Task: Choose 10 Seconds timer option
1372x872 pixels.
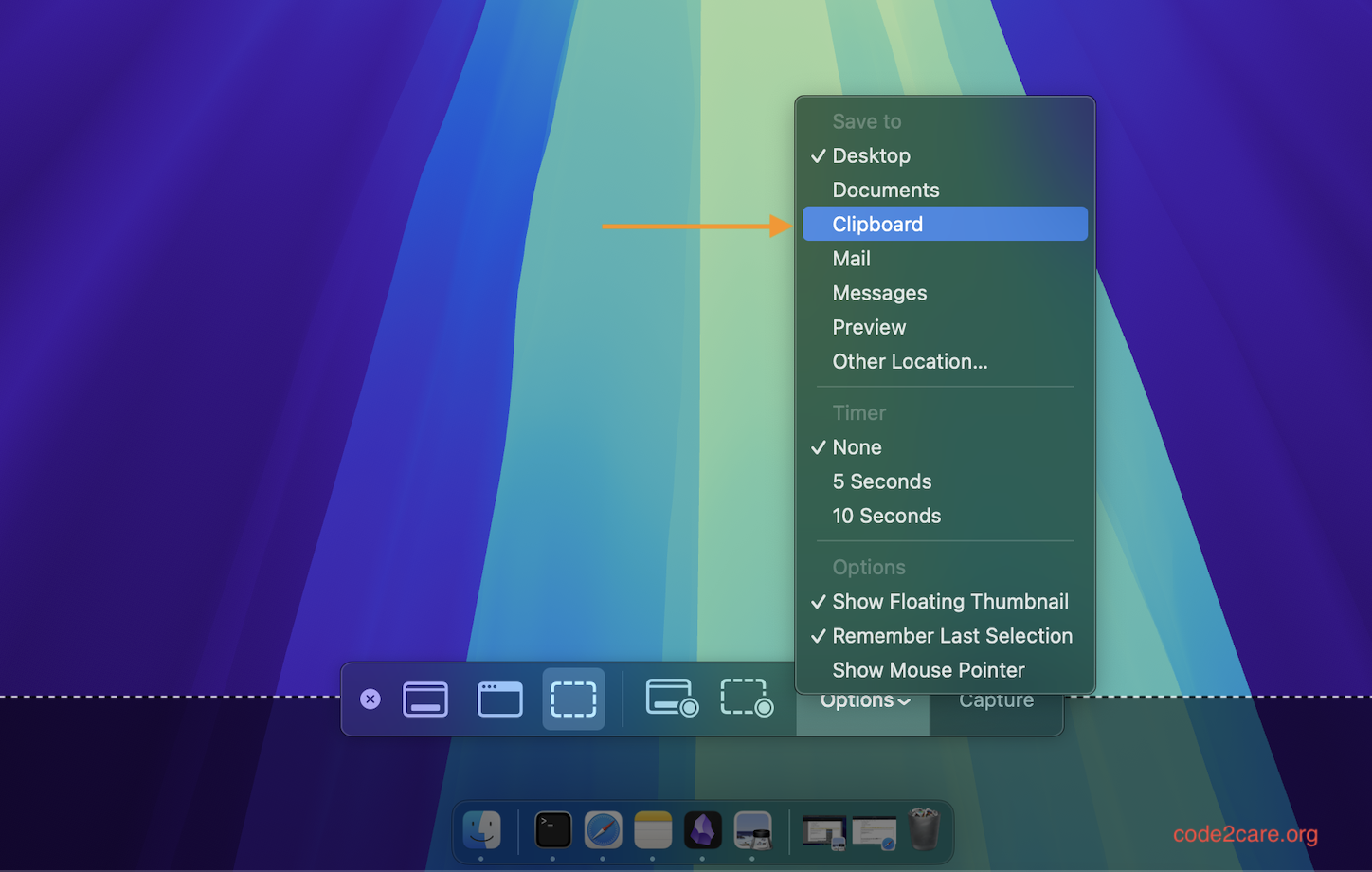Action: coord(887,516)
